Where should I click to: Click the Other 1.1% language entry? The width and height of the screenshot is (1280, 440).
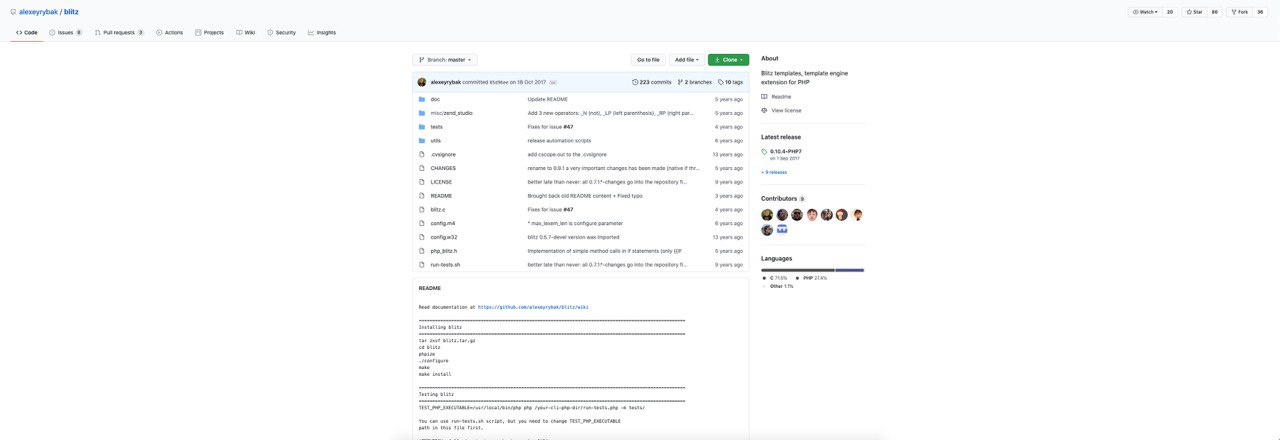[x=778, y=286]
